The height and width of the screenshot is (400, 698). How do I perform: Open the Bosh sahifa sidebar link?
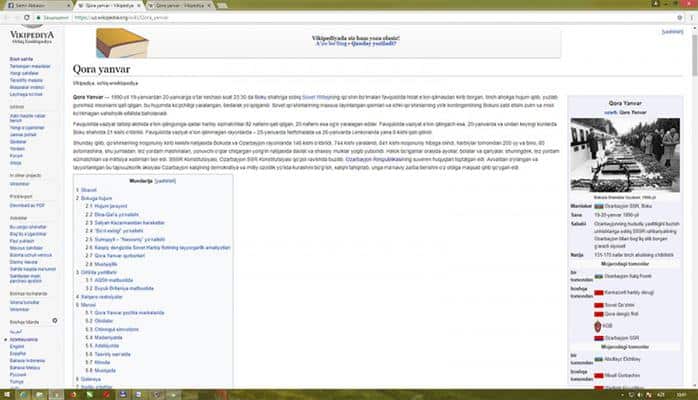tap(19, 59)
